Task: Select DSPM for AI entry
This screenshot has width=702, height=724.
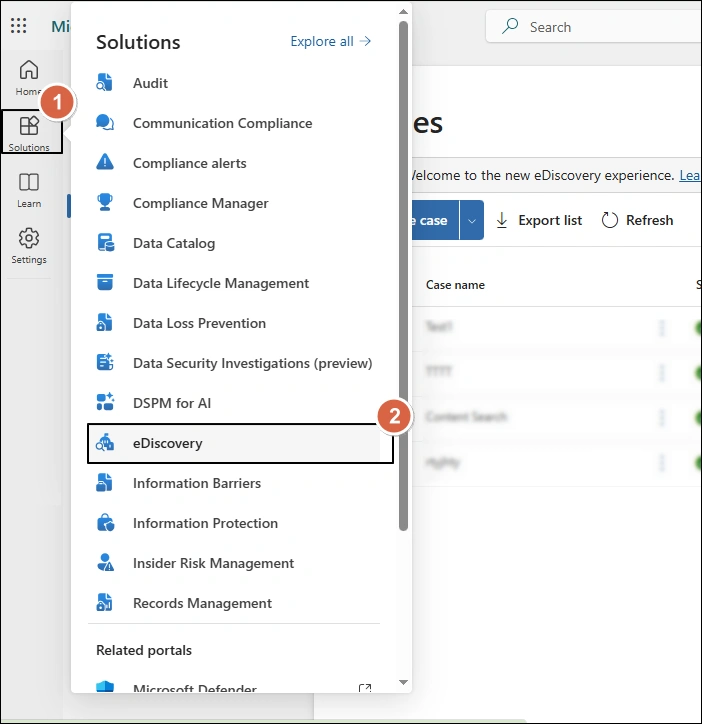Action: pyautogui.click(x=234, y=403)
